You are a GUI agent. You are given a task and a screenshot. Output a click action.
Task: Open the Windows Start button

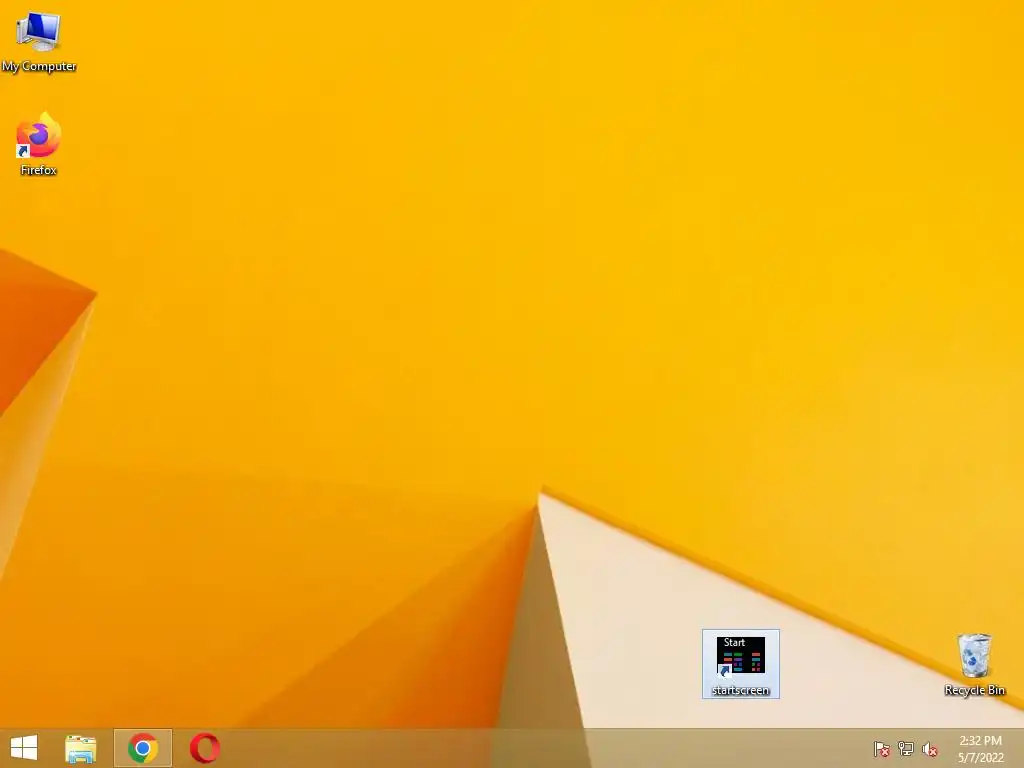24,748
